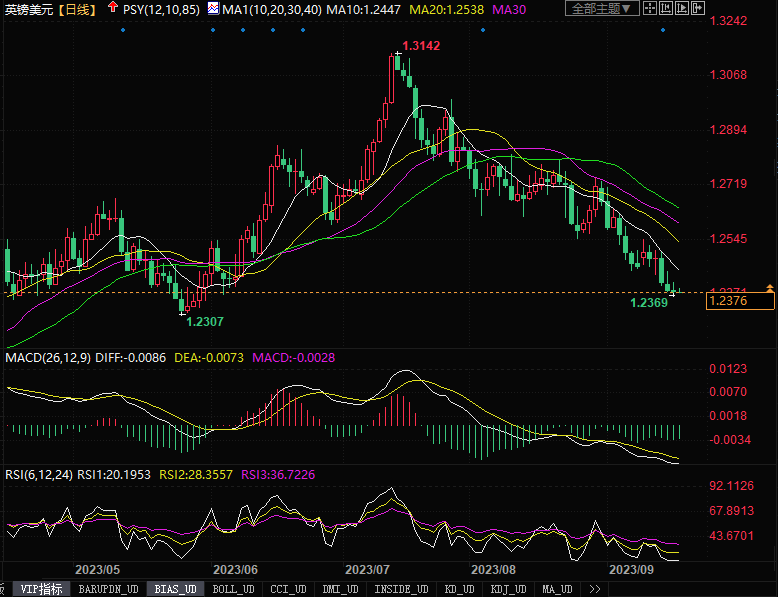Image resolution: width=778 pixels, height=597 pixels.
Task: Open the 全部主题 dropdown
Action: 602,9
